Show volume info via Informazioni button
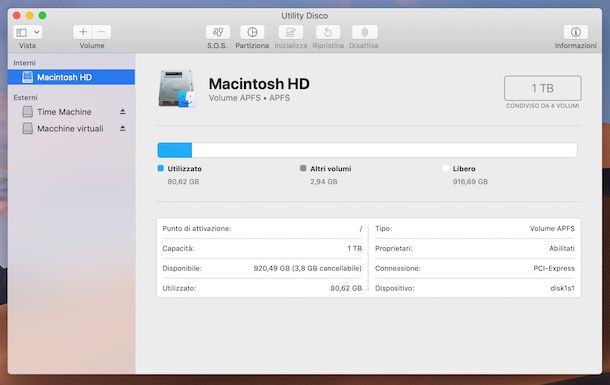The width and height of the screenshot is (610, 385). pyautogui.click(x=575, y=32)
